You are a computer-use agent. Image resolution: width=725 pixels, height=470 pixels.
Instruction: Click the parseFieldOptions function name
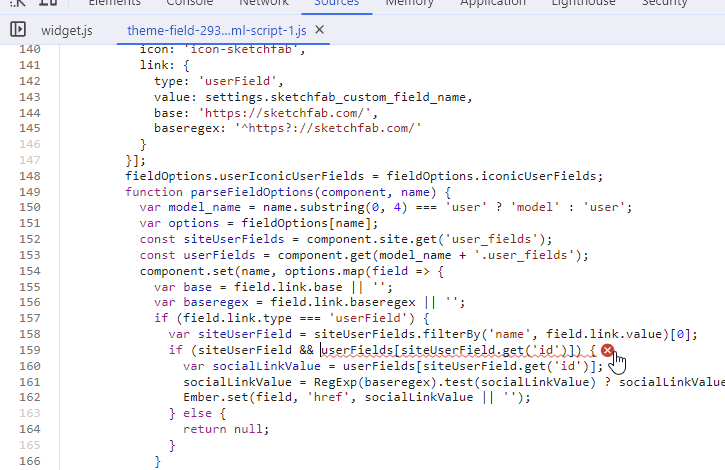250,192
